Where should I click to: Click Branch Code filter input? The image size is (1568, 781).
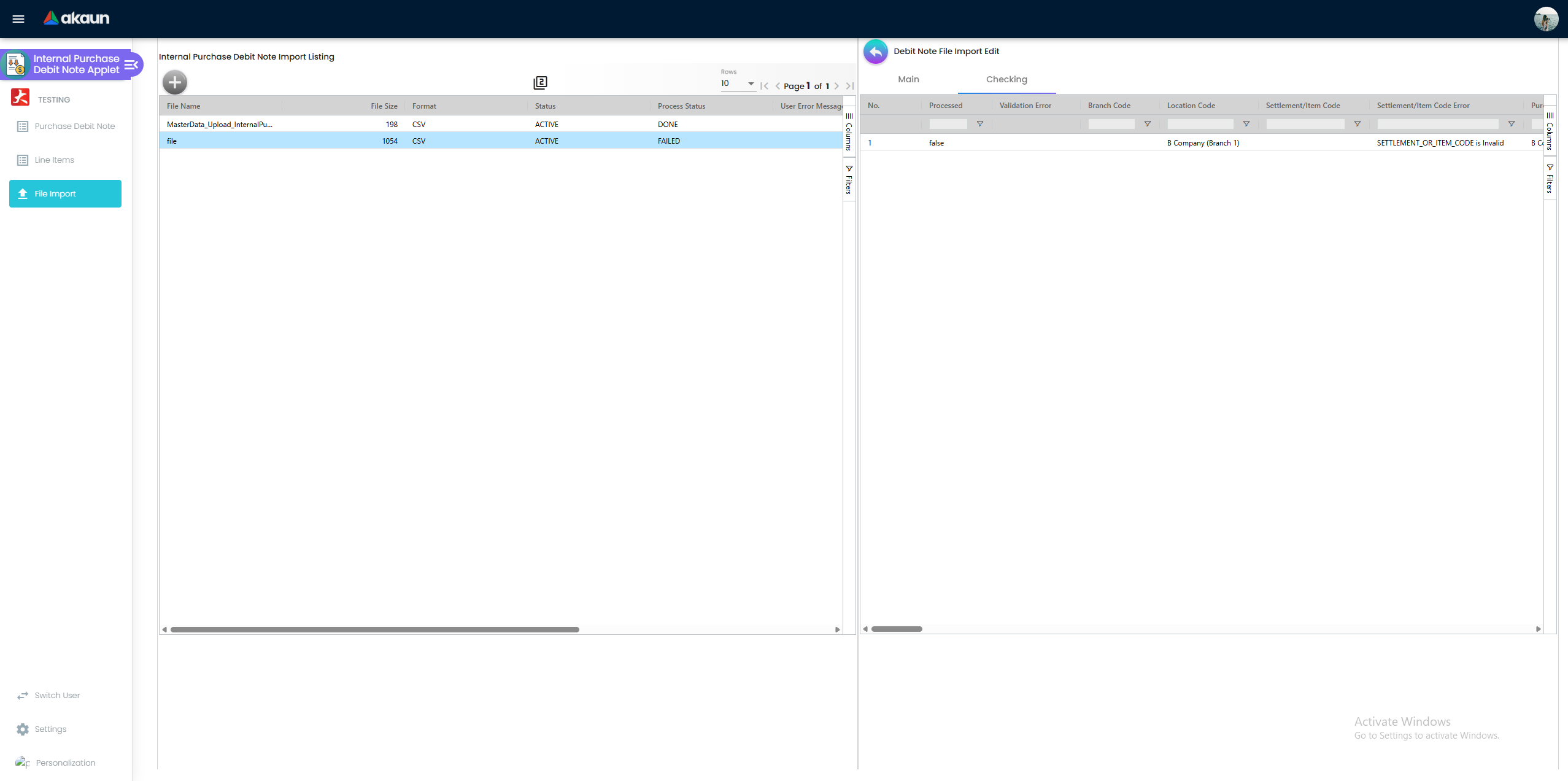coord(1111,124)
